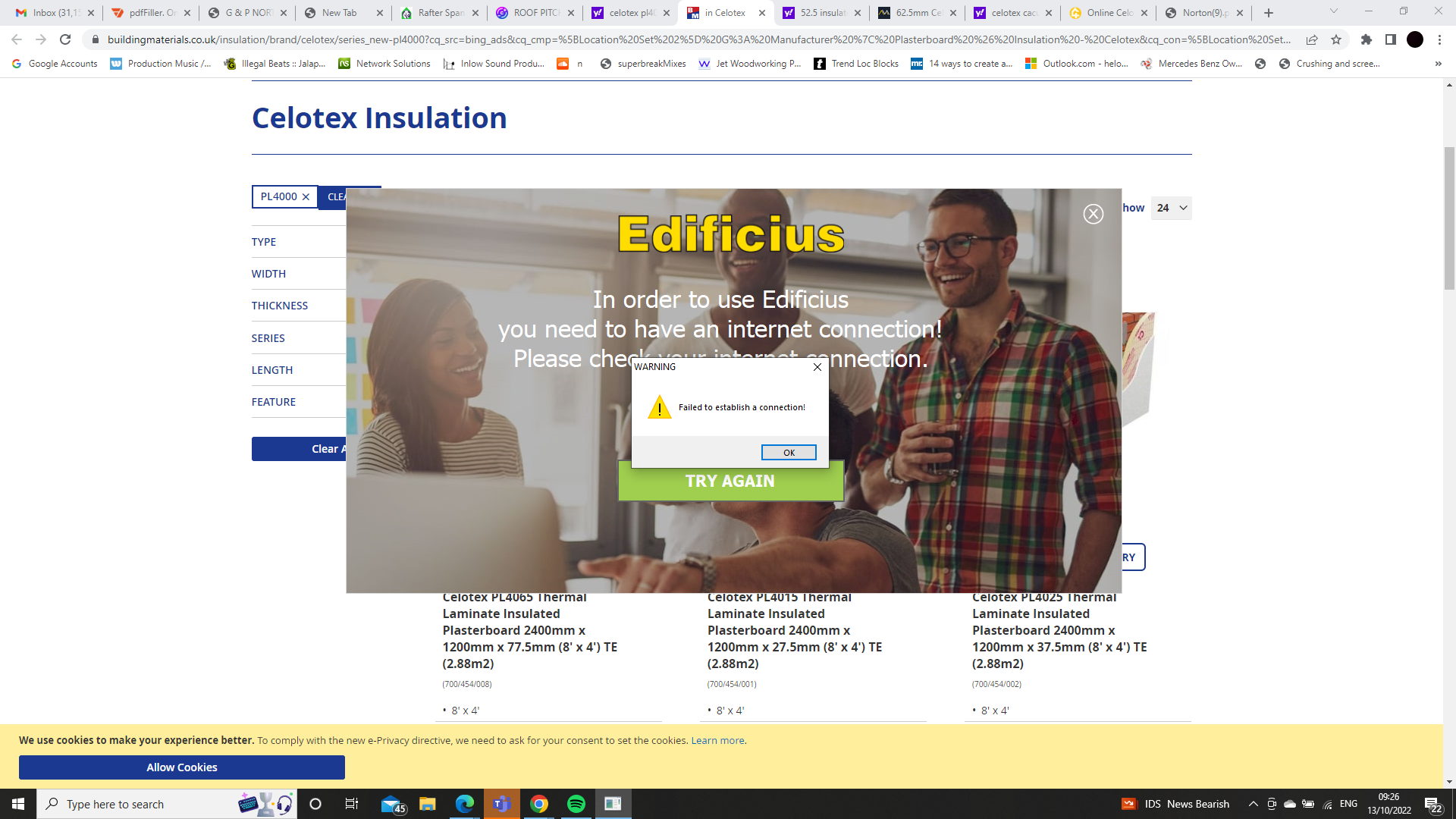Open File Explorer in taskbar
This screenshot has height=819, width=1456.
point(428,804)
